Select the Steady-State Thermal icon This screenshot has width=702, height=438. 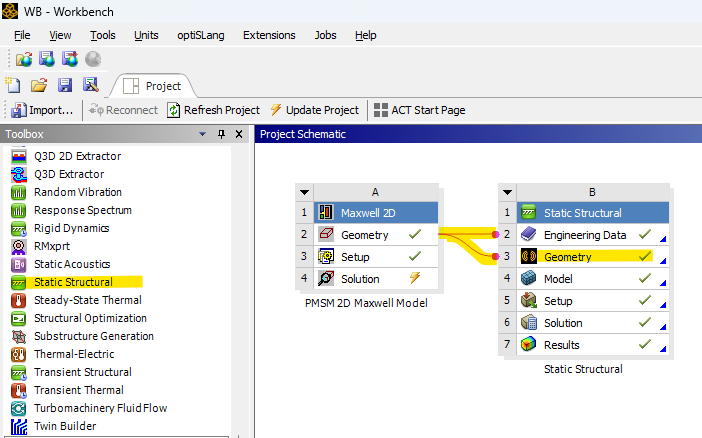pyautogui.click(x=19, y=300)
